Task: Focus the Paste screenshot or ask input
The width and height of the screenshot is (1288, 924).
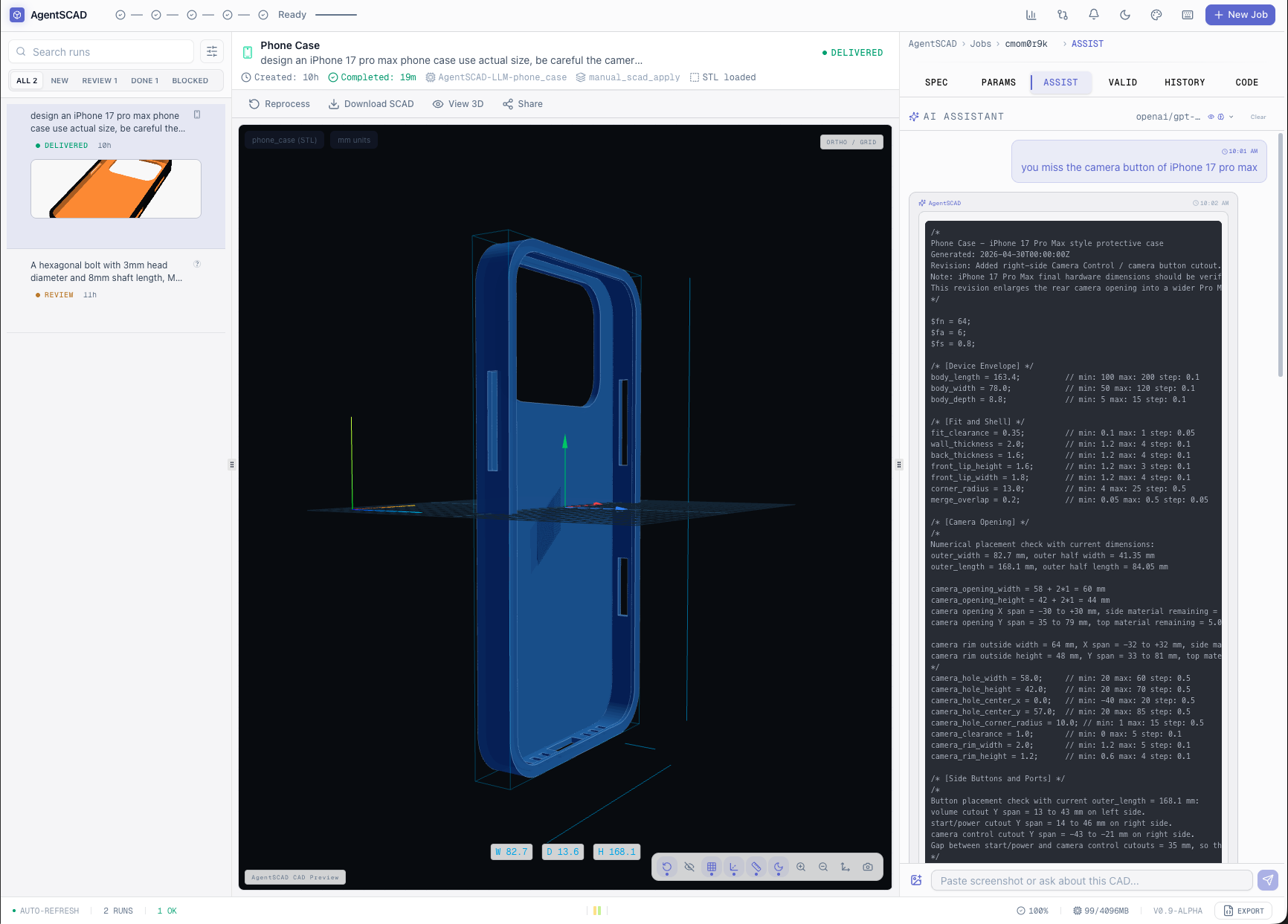Action: 1092,881
